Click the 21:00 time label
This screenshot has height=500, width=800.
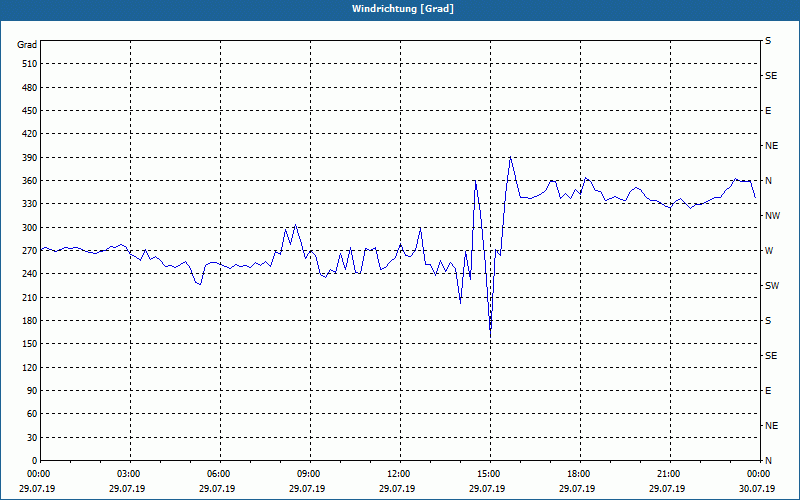click(667, 474)
